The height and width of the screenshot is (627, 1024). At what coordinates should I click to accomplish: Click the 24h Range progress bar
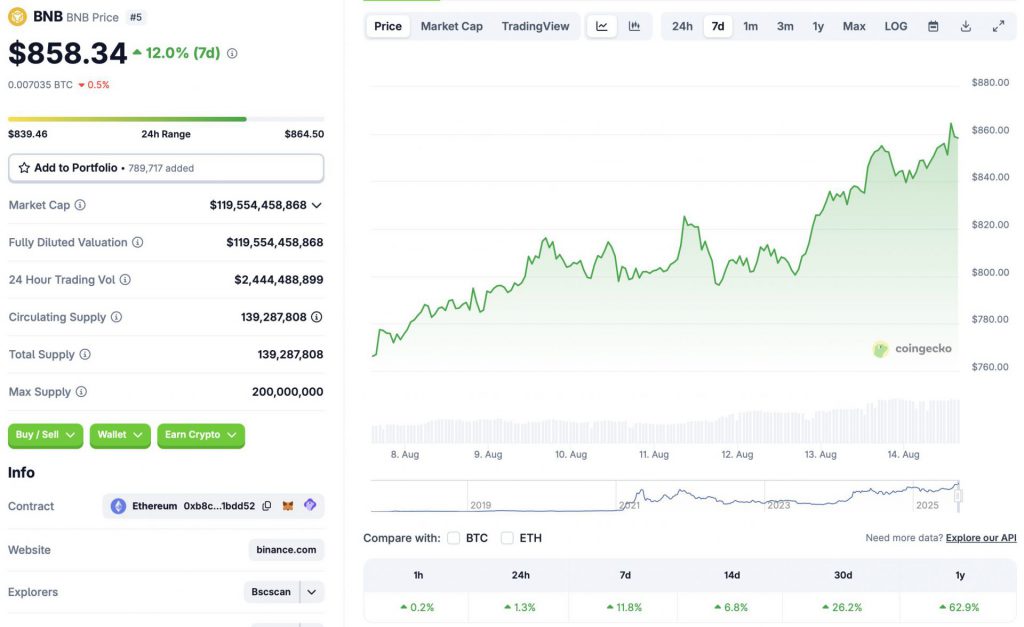point(166,119)
